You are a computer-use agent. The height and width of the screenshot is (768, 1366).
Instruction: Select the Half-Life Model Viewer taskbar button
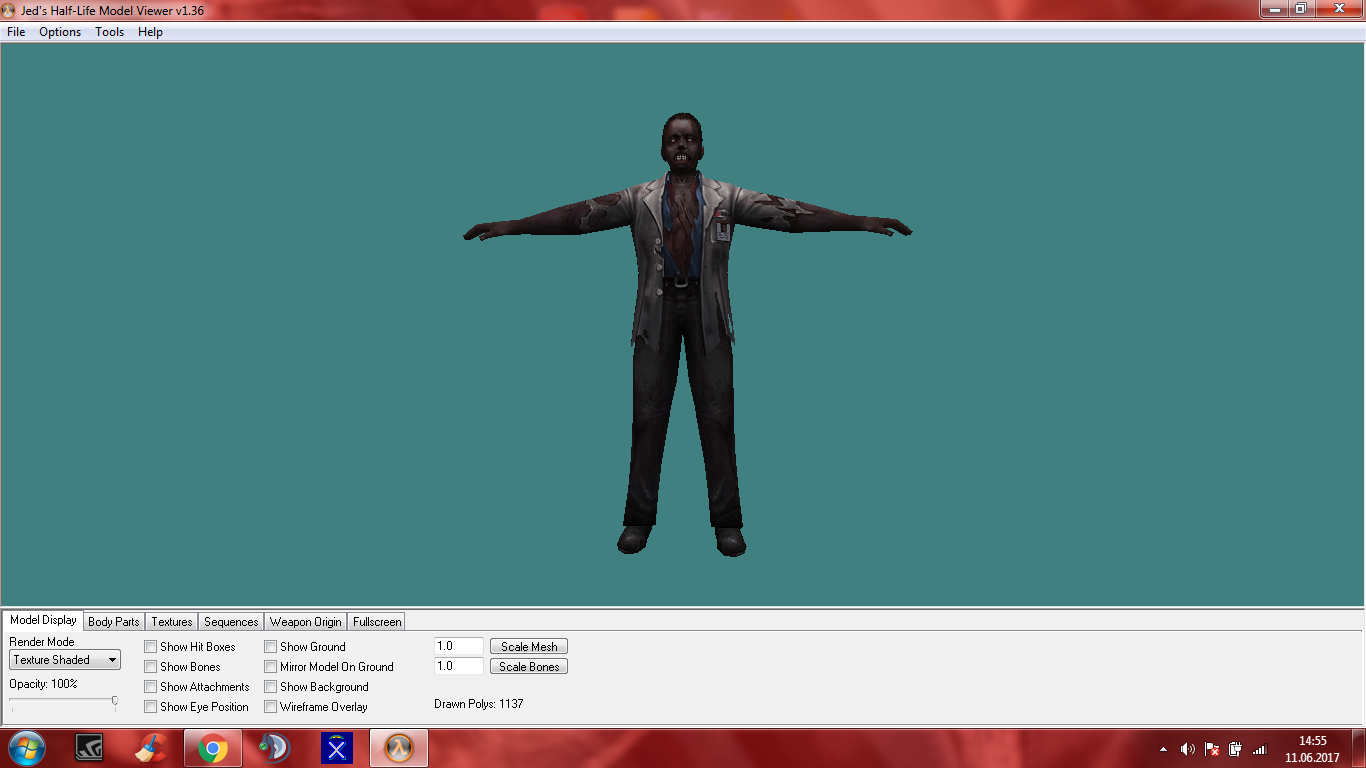pos(399,748)
